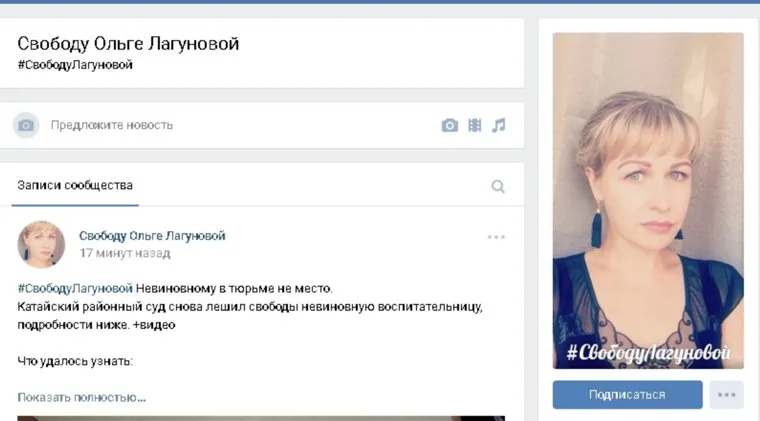Screen dimensions: 760x421
Task: Open the post timestamp 17 минут назад
Action: coord(125,253)
